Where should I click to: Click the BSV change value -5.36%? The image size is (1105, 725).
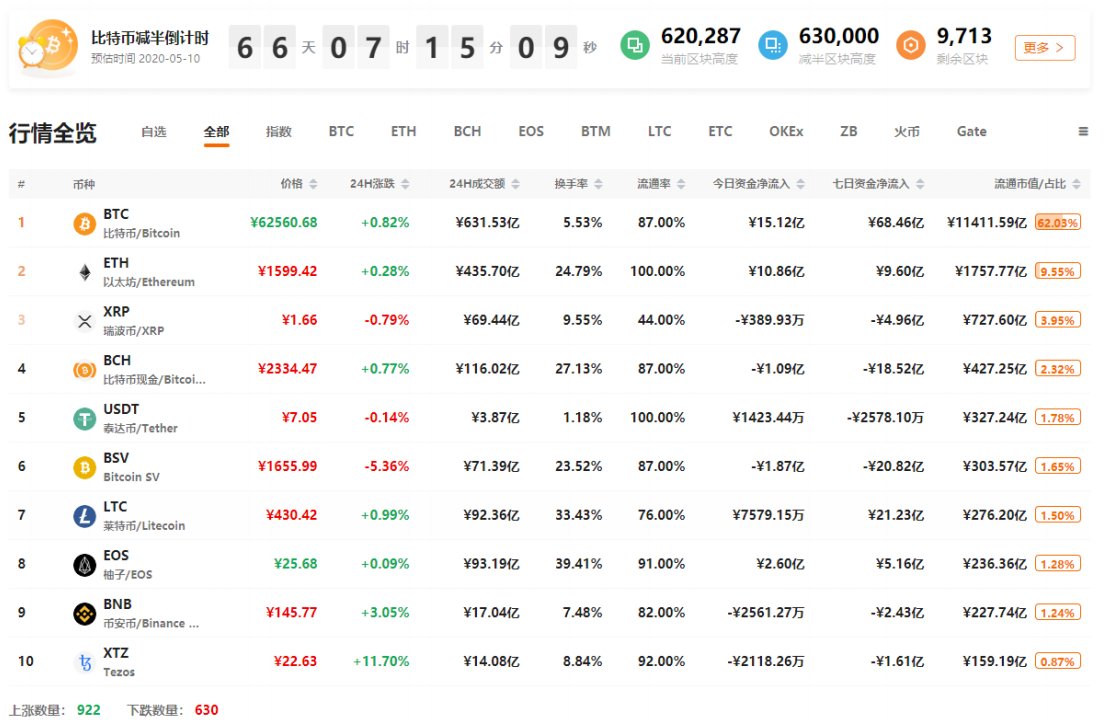pyautogui.click(x=387, y=466)
